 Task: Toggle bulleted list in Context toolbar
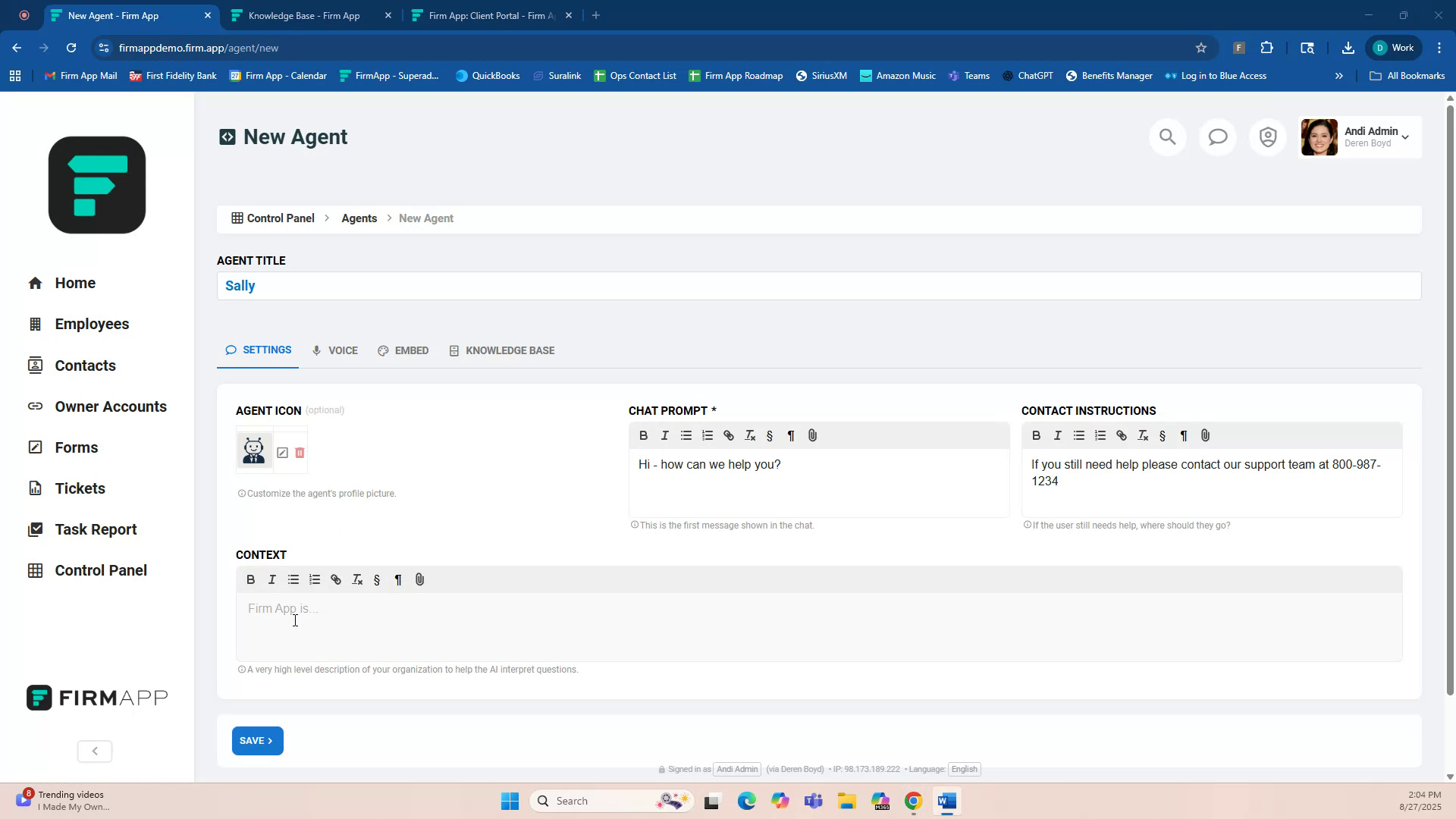pyautogui.click(x=293, y=579)
